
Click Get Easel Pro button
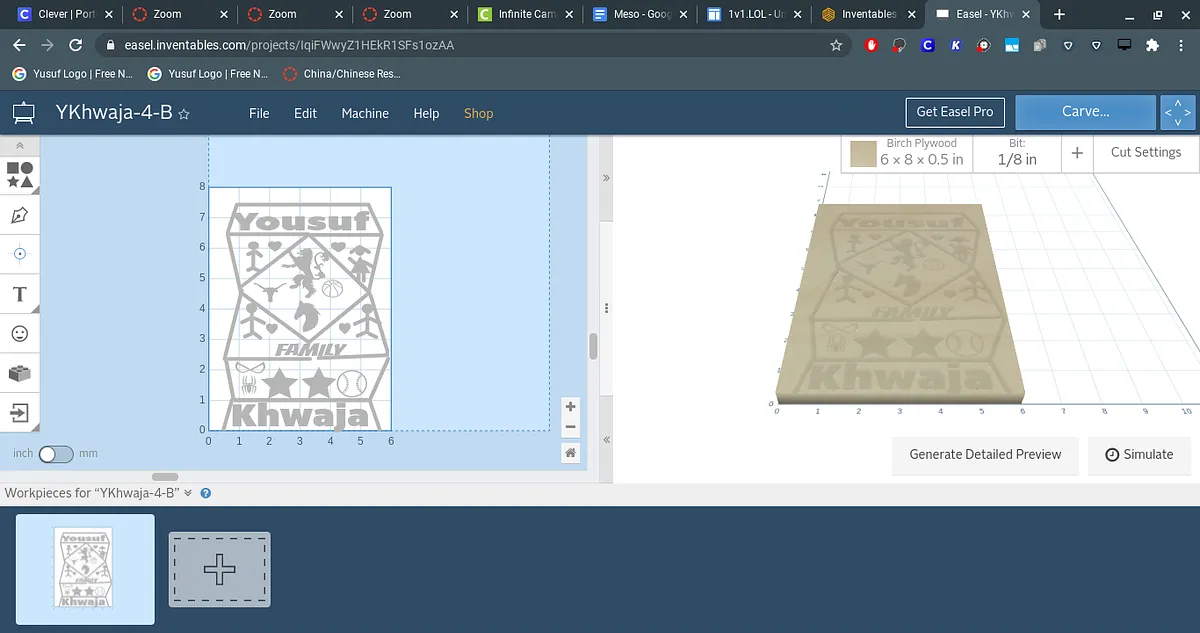[955, 111]
